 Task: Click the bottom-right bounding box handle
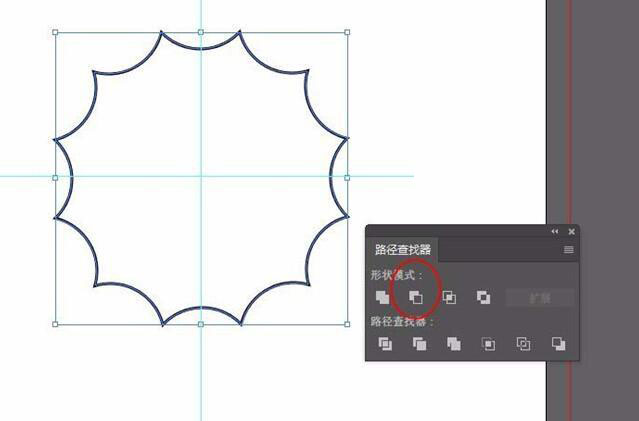[x=347, y=324]
